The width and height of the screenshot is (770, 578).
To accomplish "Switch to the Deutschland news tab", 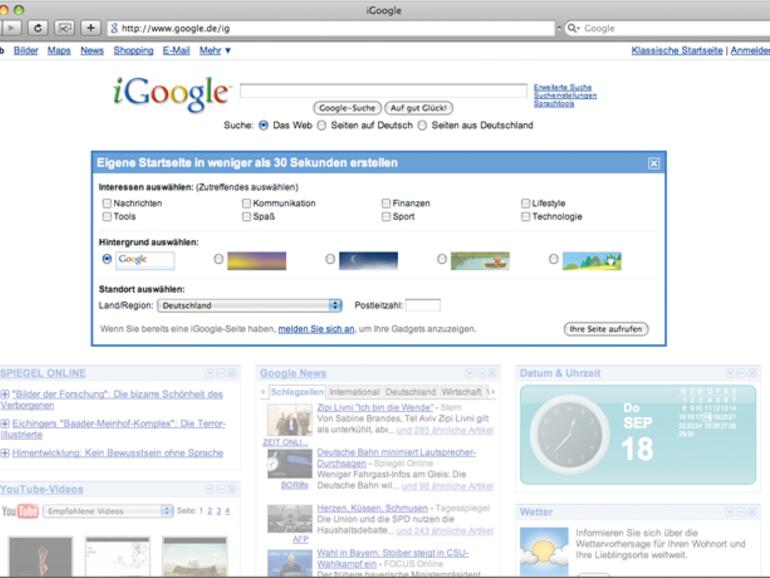I will (x=411, y=392).
